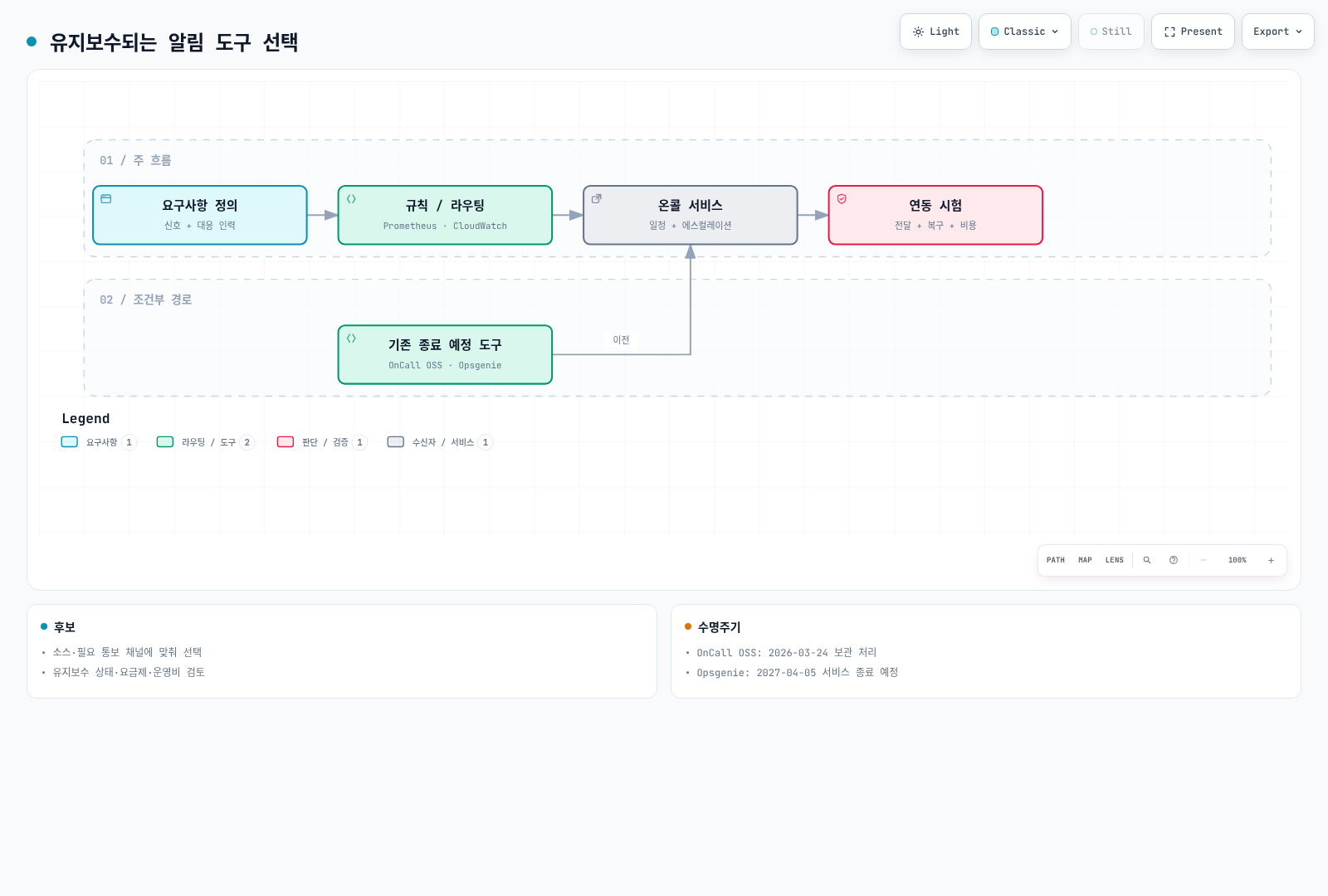The image size is (1328, 896).
Task: Click the external link icon on 온콜 서비스 node
Action: [597, 199]
